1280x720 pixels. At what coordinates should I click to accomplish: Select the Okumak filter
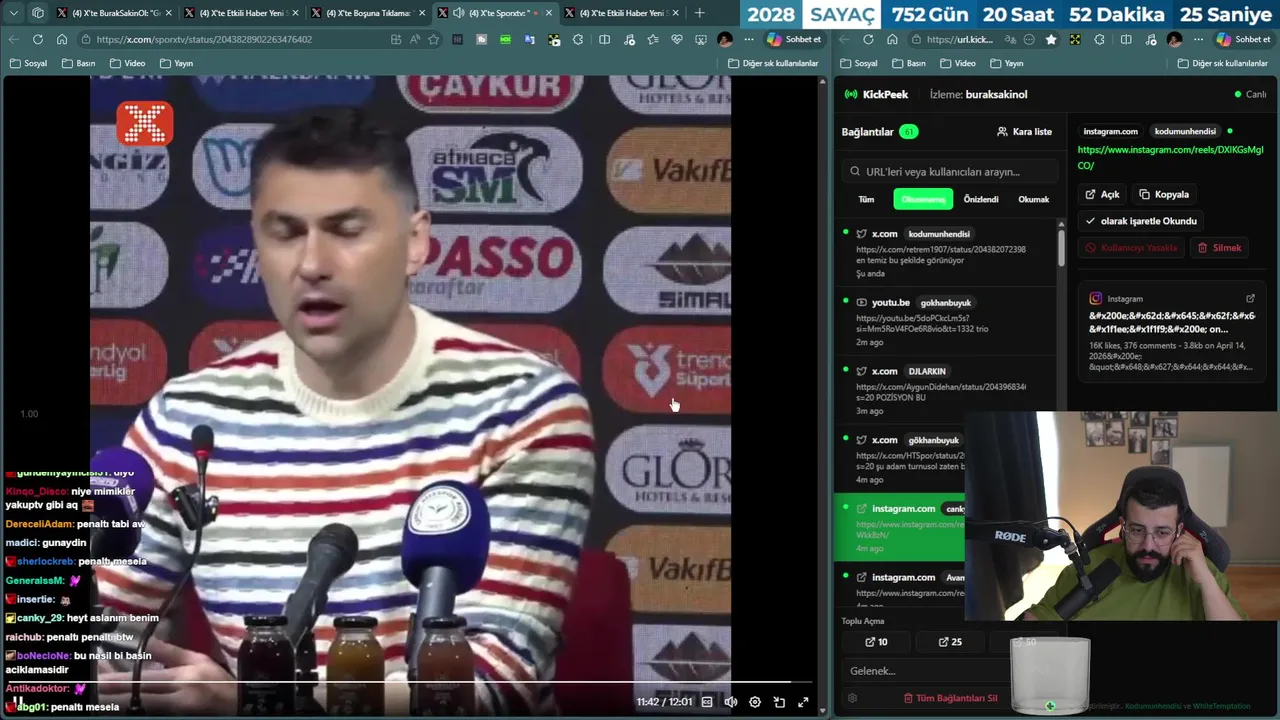1033,199
